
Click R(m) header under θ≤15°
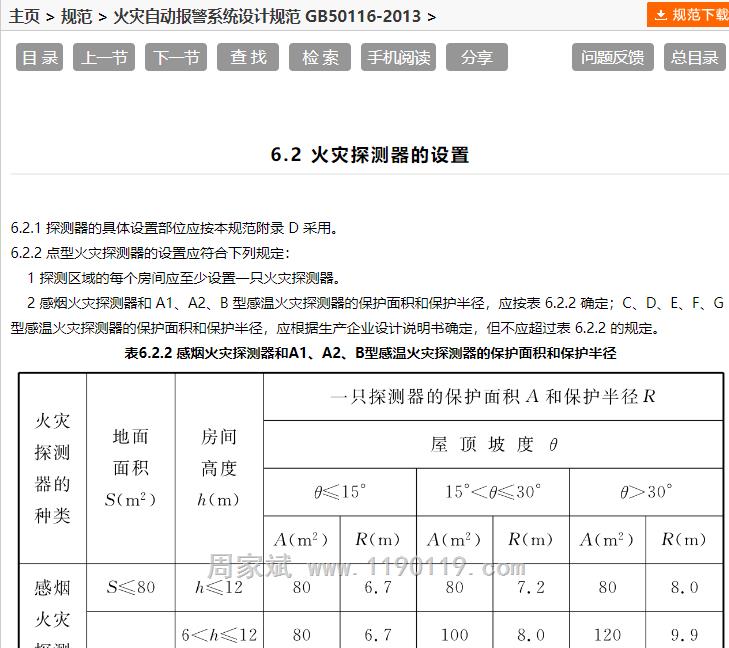click(378, 540)
